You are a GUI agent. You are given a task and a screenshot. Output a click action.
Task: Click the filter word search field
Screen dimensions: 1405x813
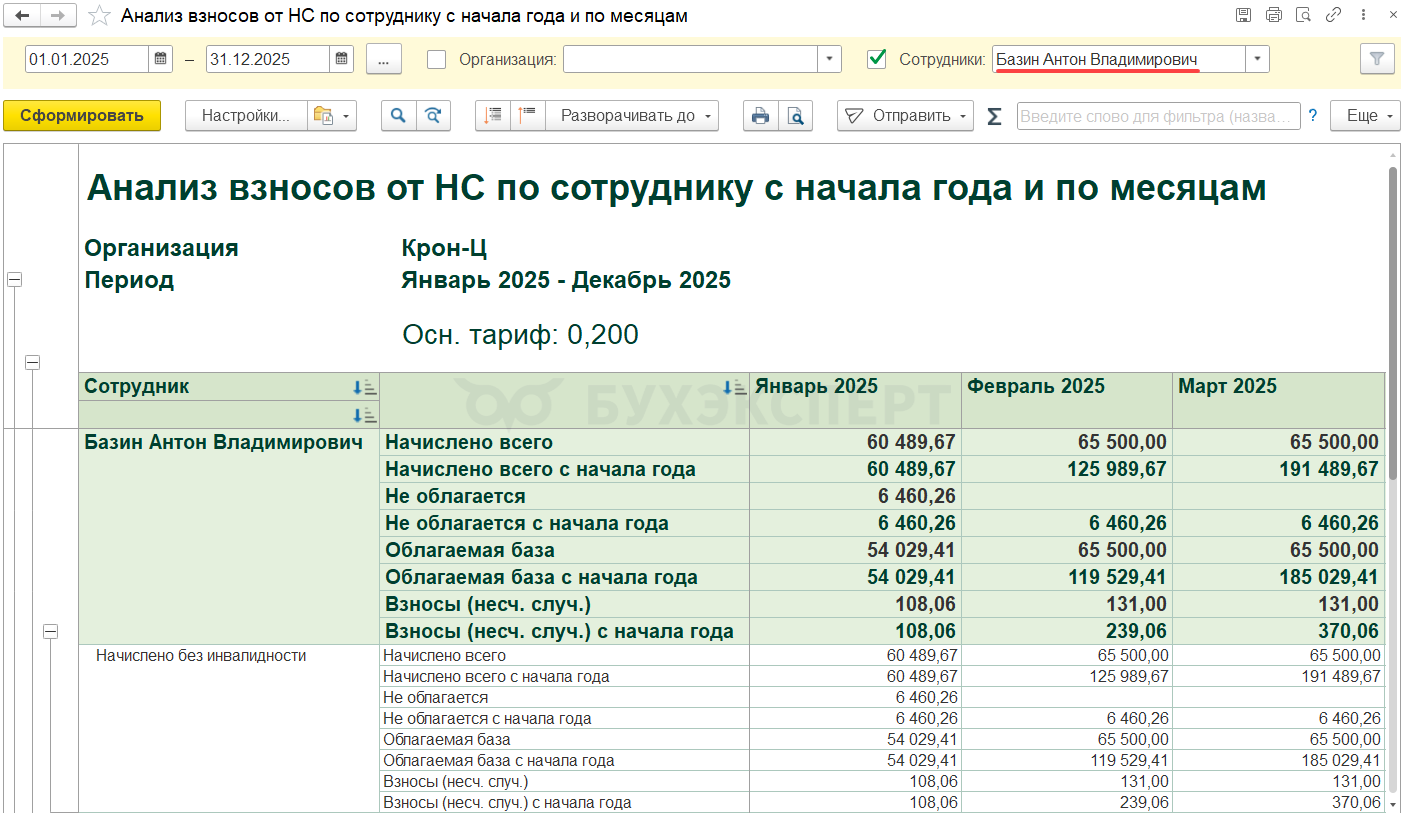tap(1158, 116)
